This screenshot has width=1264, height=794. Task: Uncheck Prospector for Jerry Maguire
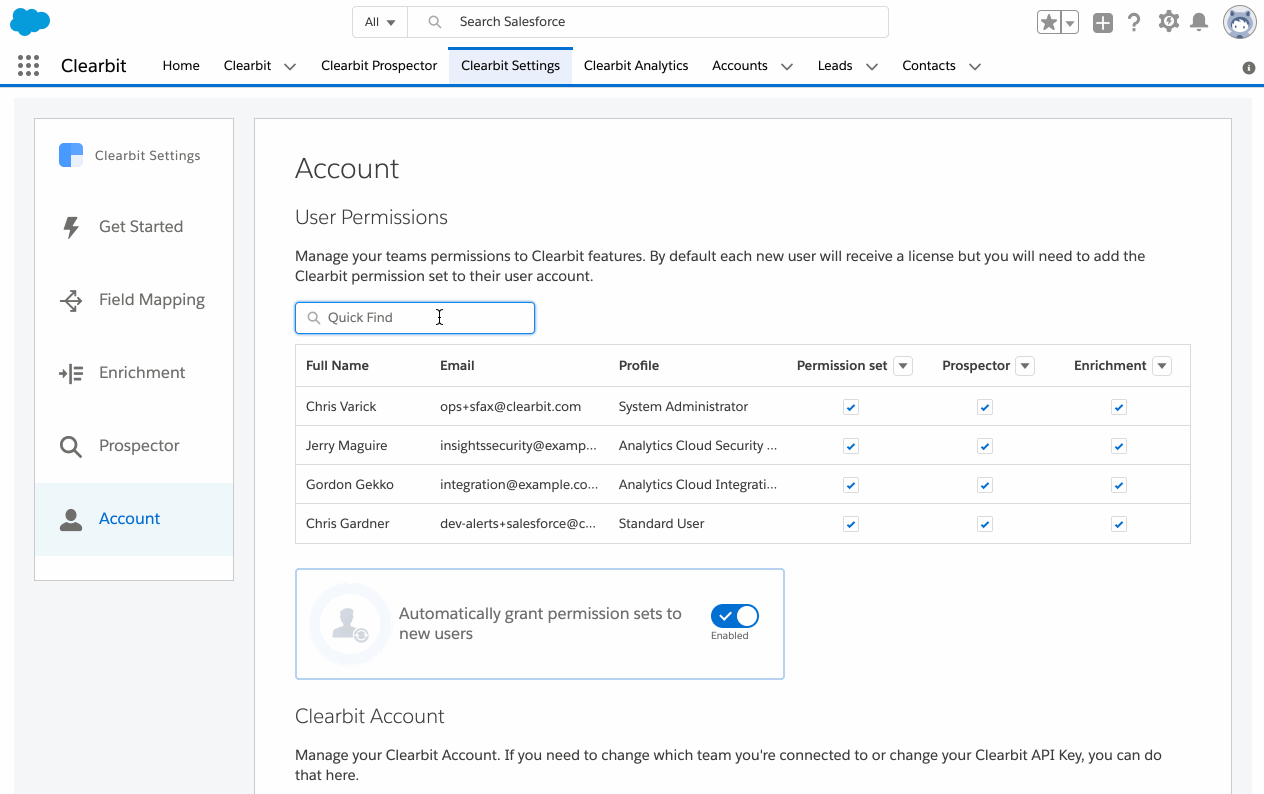985,446
